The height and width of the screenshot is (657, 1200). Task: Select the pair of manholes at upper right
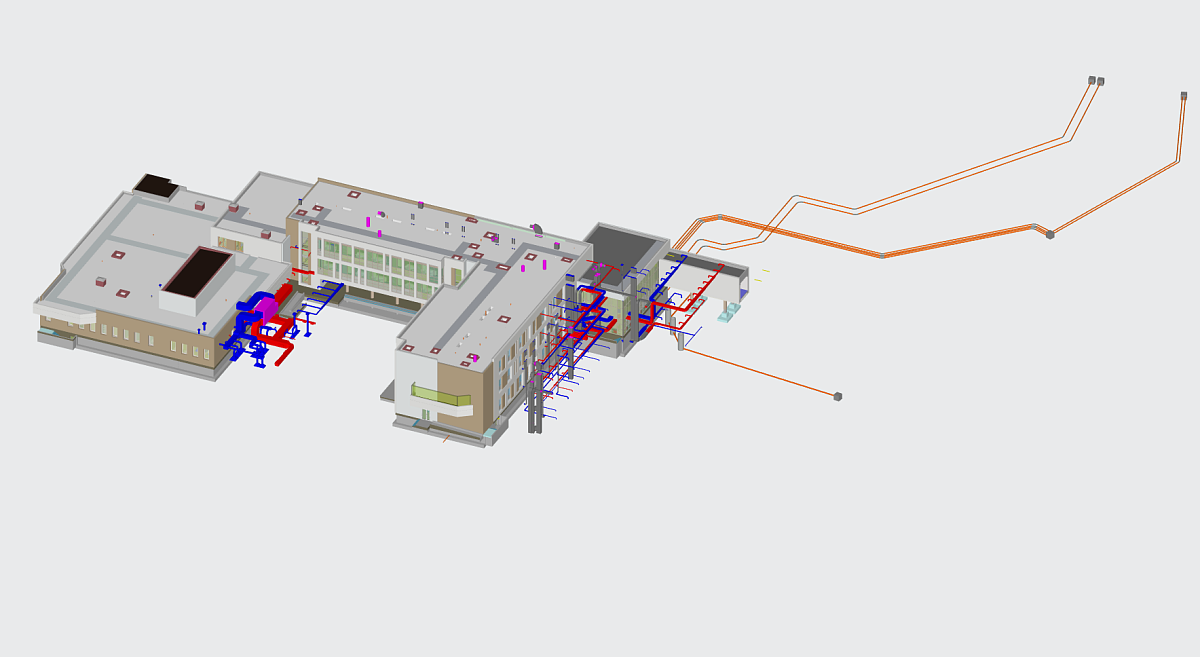pyautogui.click(x=1096, y=81)
